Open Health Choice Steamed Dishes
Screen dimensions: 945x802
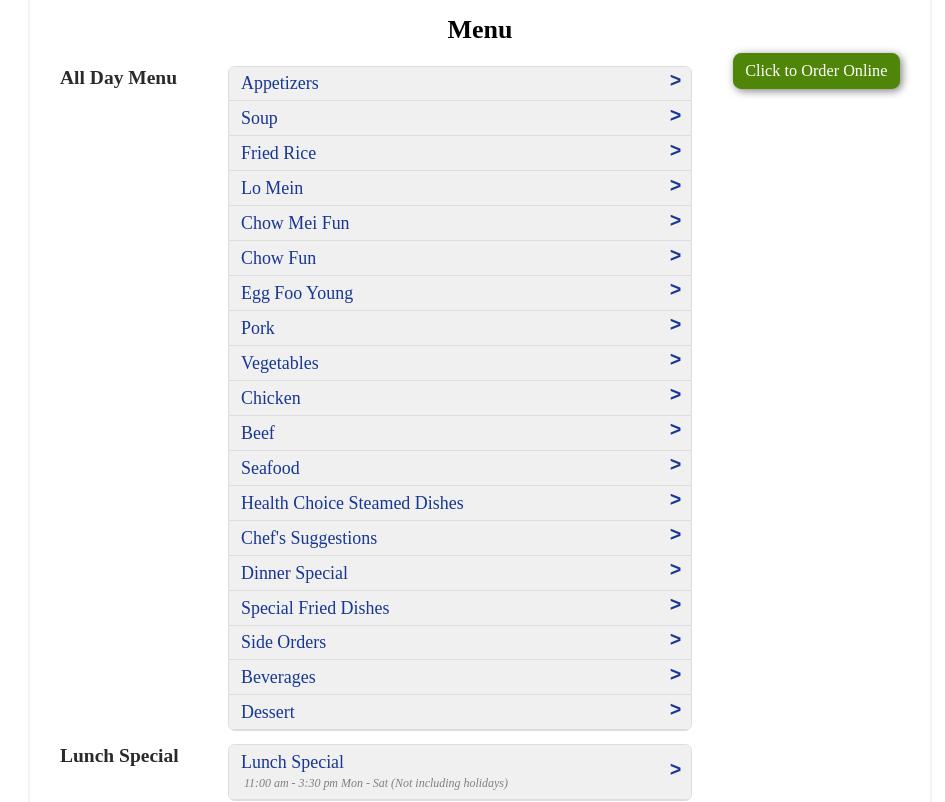point(352,503)
